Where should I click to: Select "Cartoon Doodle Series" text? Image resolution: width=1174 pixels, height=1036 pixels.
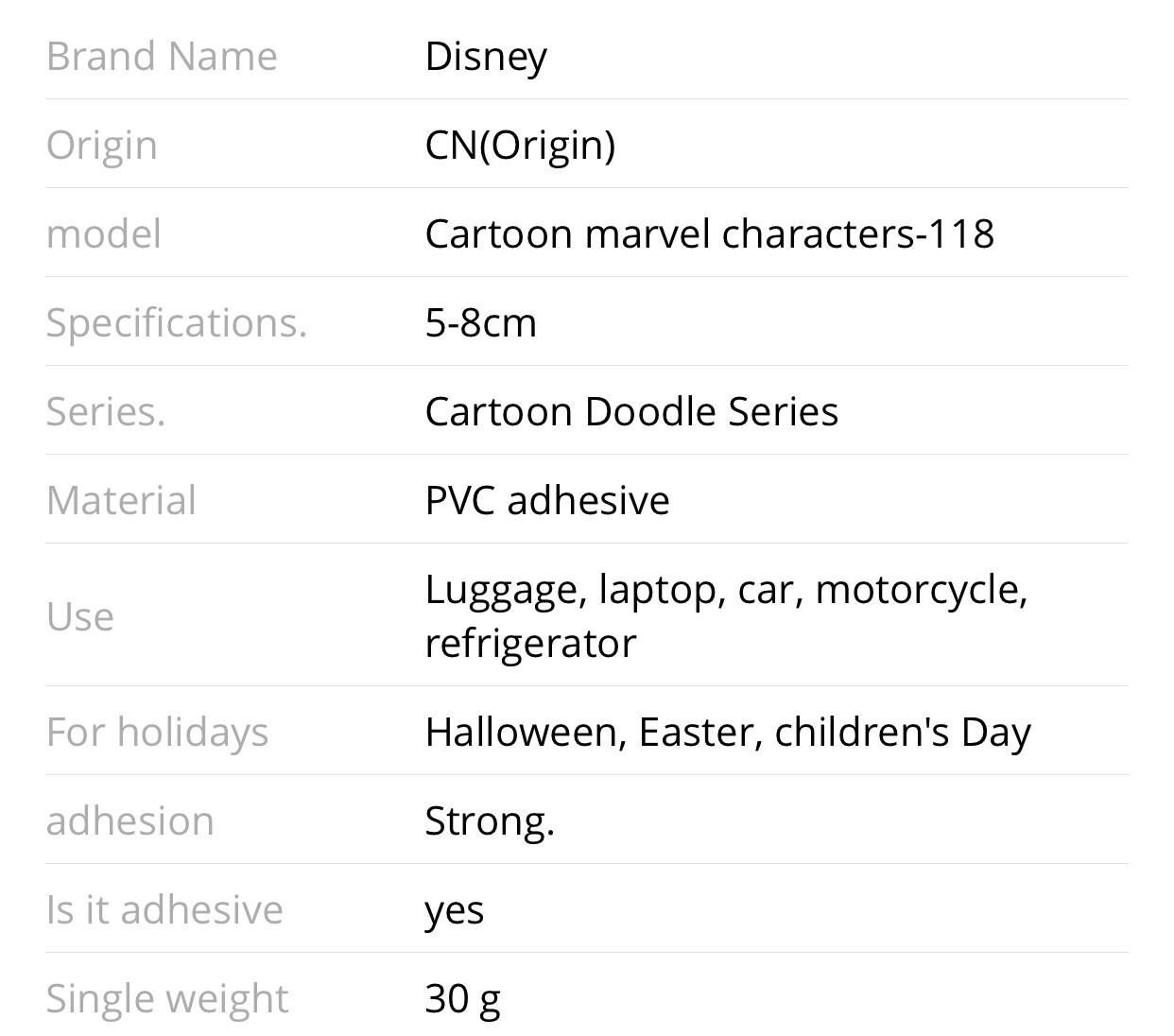point(631,411)
